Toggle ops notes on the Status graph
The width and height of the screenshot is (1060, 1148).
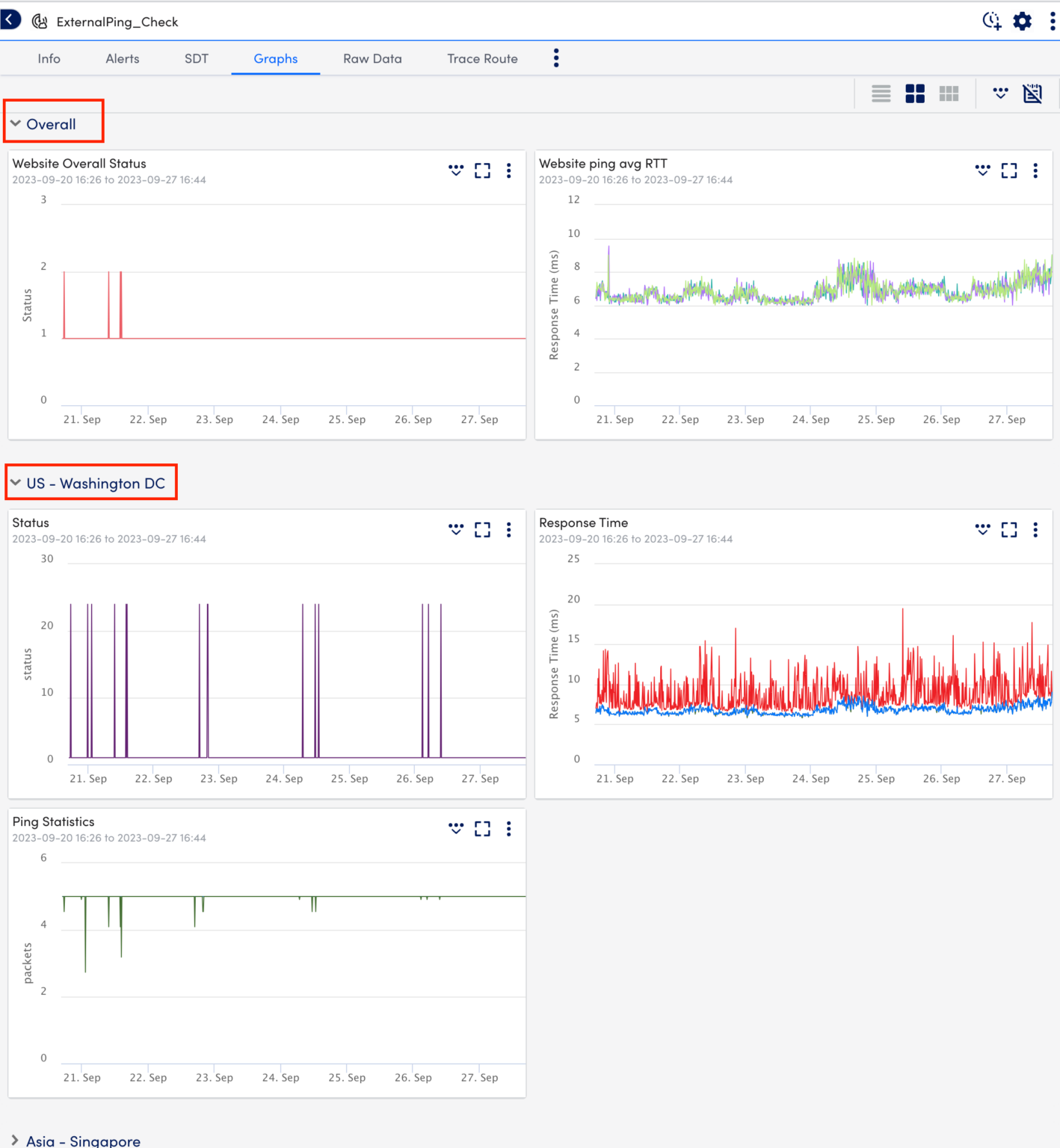(x=456, y=530)
